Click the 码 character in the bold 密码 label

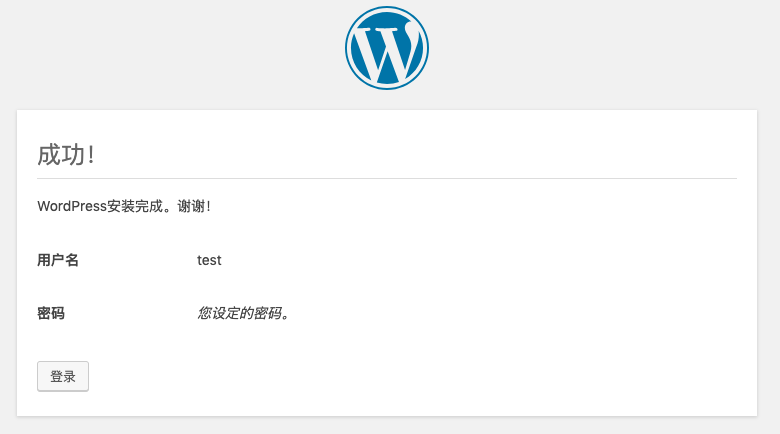tap(58, 313)
